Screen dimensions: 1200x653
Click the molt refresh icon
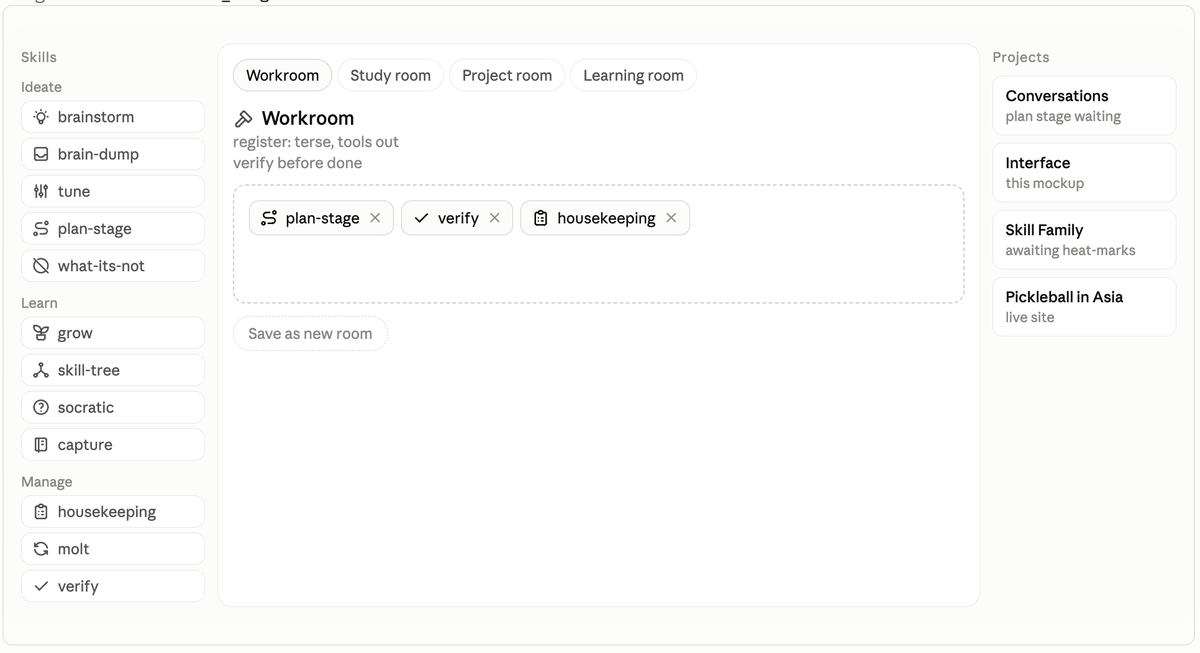[x=41, y=549]
